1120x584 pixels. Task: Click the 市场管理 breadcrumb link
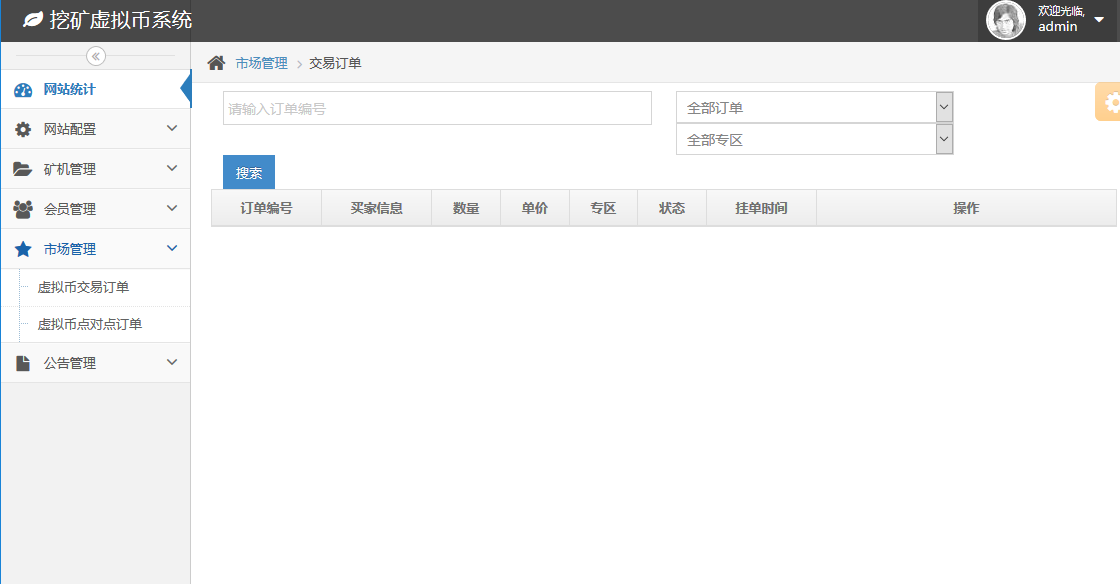click(261, 63)
